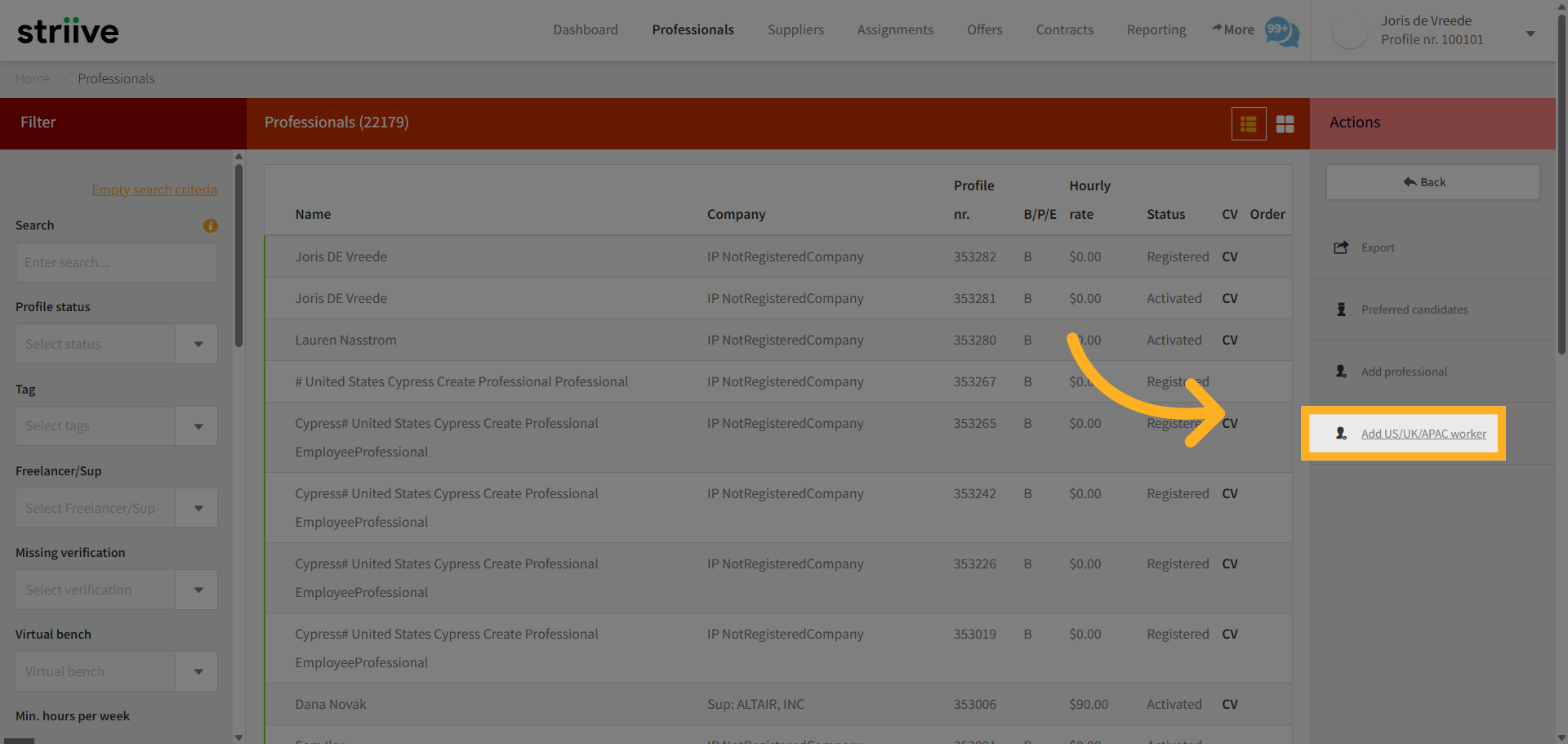Expand the Profile status dropdown

tap(196, 344)
